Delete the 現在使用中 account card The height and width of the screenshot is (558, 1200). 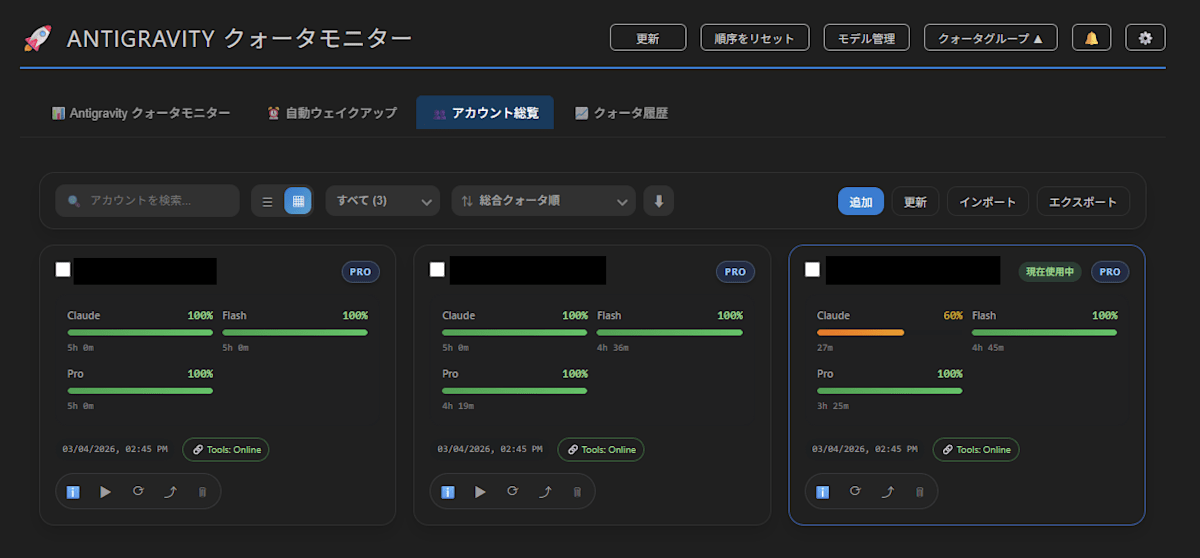tap(920, 492)
